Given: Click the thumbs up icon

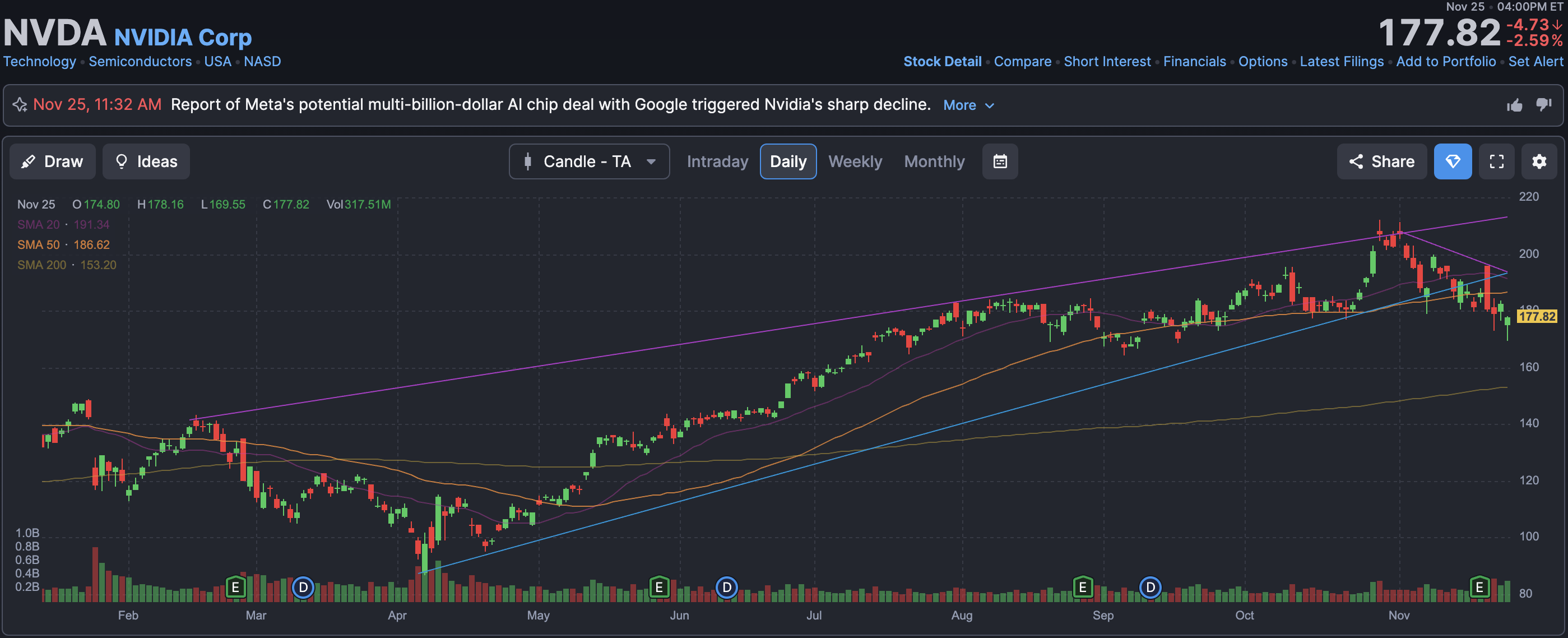Looking at the screenshot, I should 1514,105.
